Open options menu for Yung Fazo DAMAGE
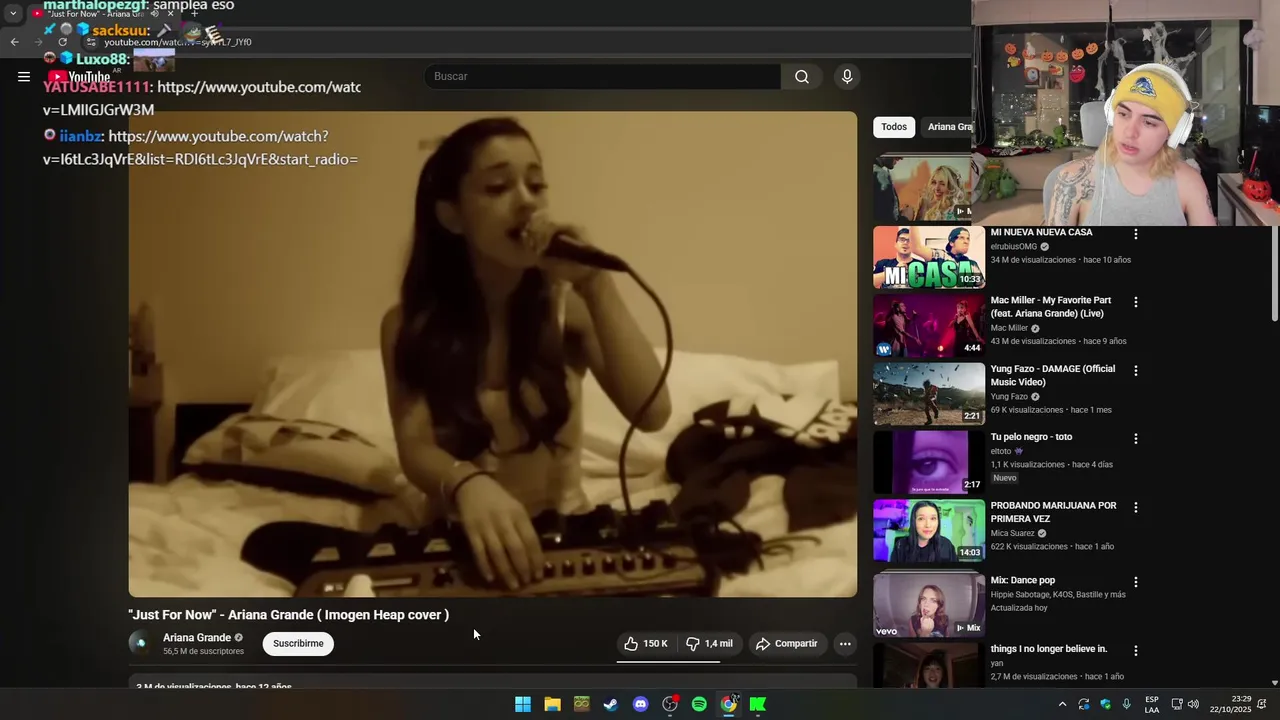The width and height of the screenshot is (1280, 720). [x=1135, y=370]
